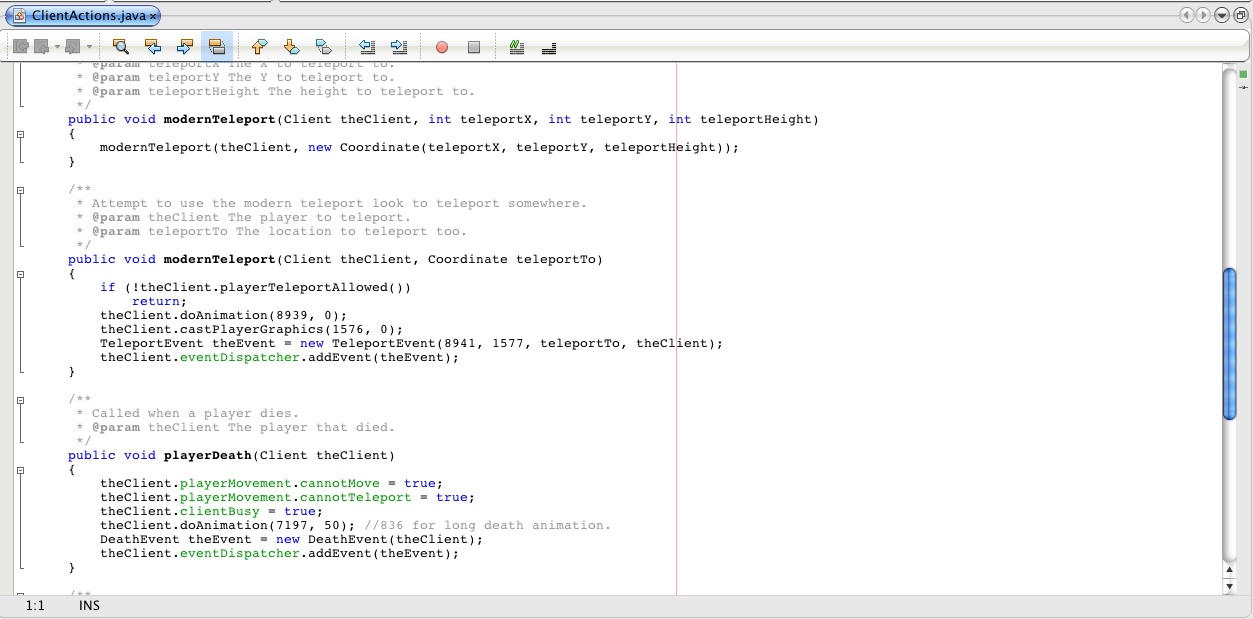The height and width of the screenshot is (619, 1253).
Task: Click the Back navigation icon
Action: [x=43, y=46]
